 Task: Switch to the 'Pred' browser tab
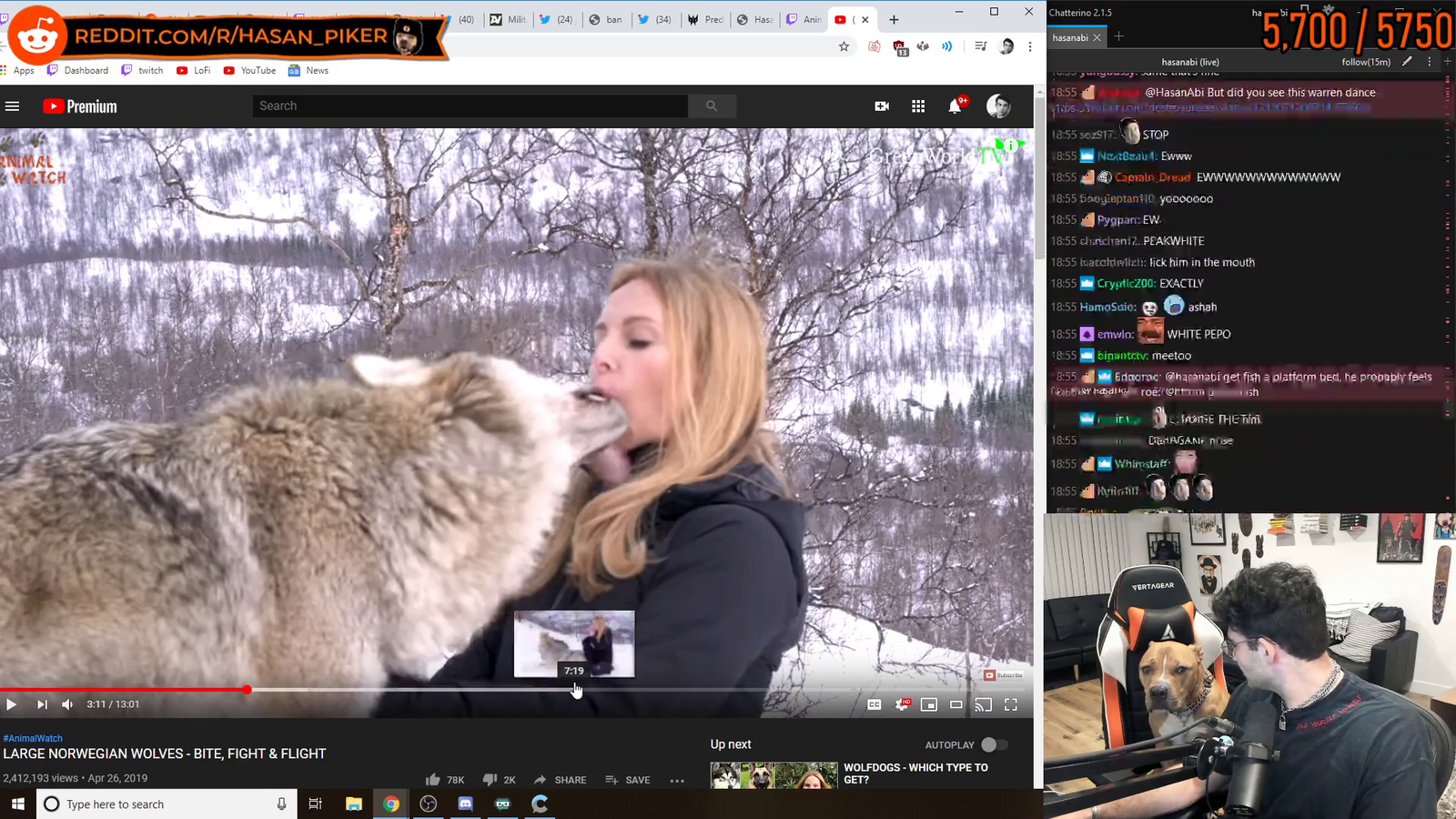(704, 19)
